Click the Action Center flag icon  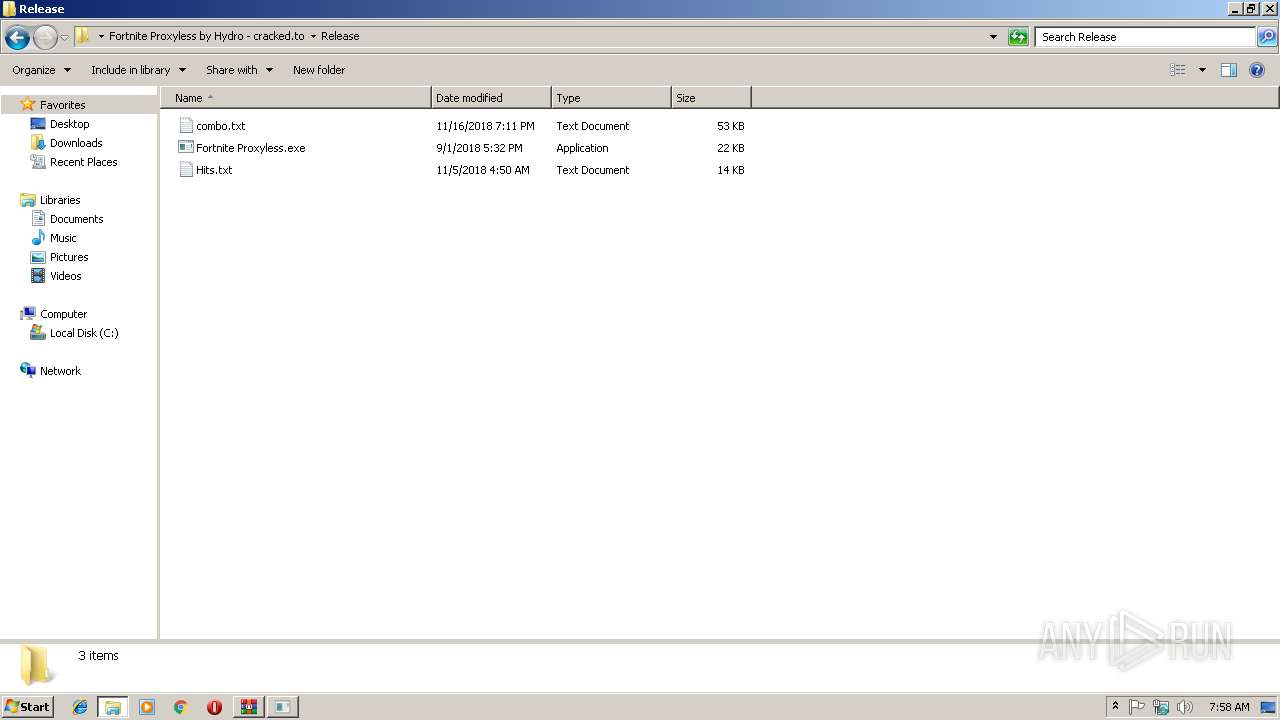tap(1137, 707)
